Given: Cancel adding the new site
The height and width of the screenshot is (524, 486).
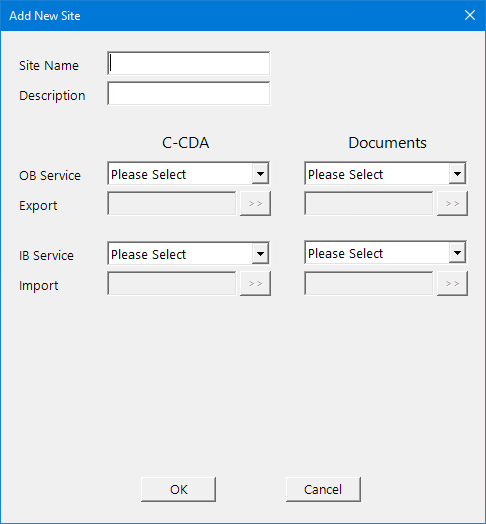Looking at the screenshot, I should [x=323, y=489].
